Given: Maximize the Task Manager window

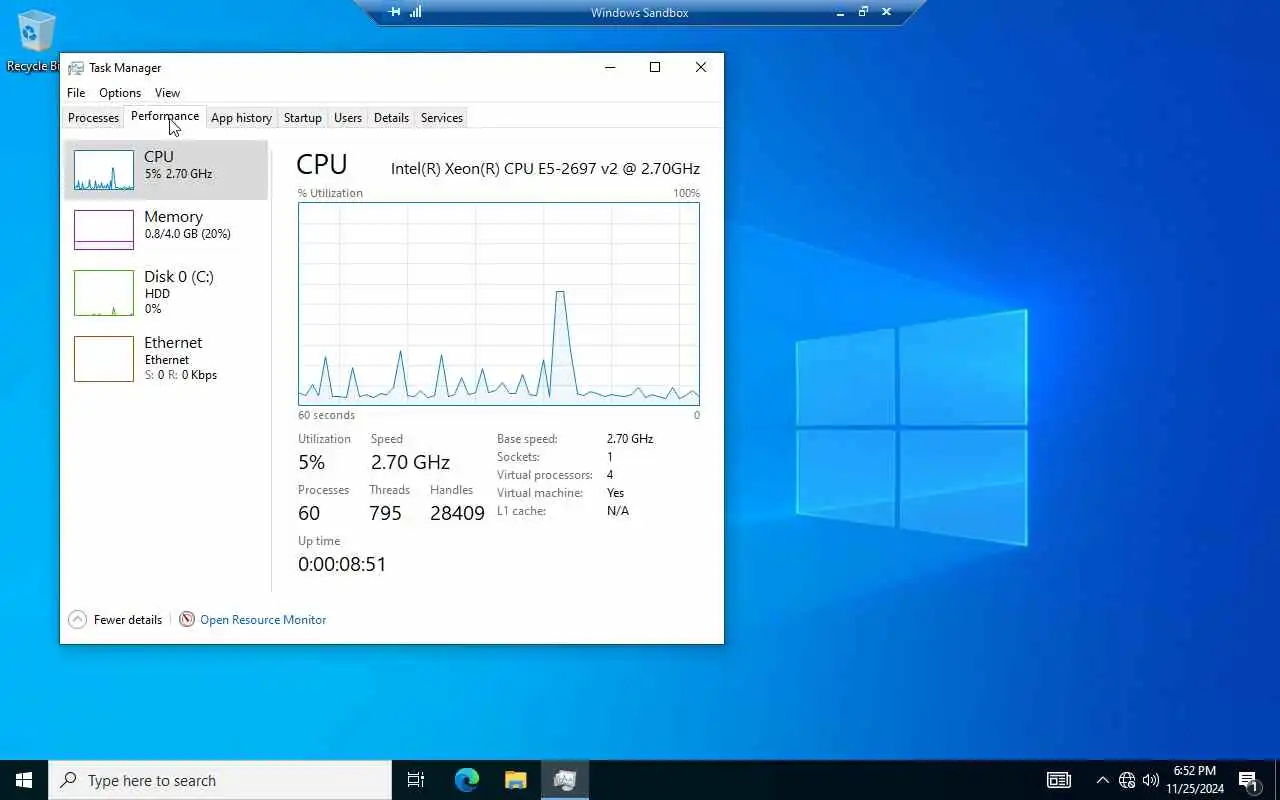Looking at the screenshot, I should pyautogui.click(x=655, y=67).
